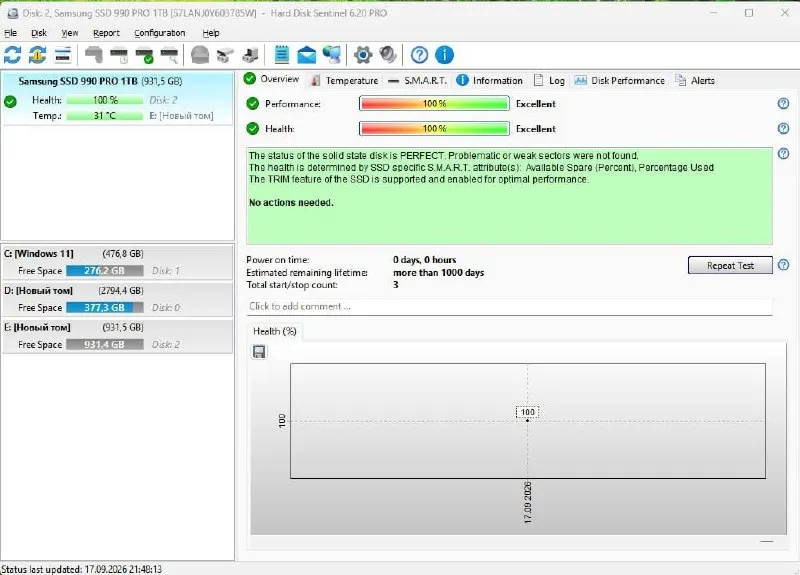Click the status last updated text
The image size is (800, 575).
tap(82, 569)
